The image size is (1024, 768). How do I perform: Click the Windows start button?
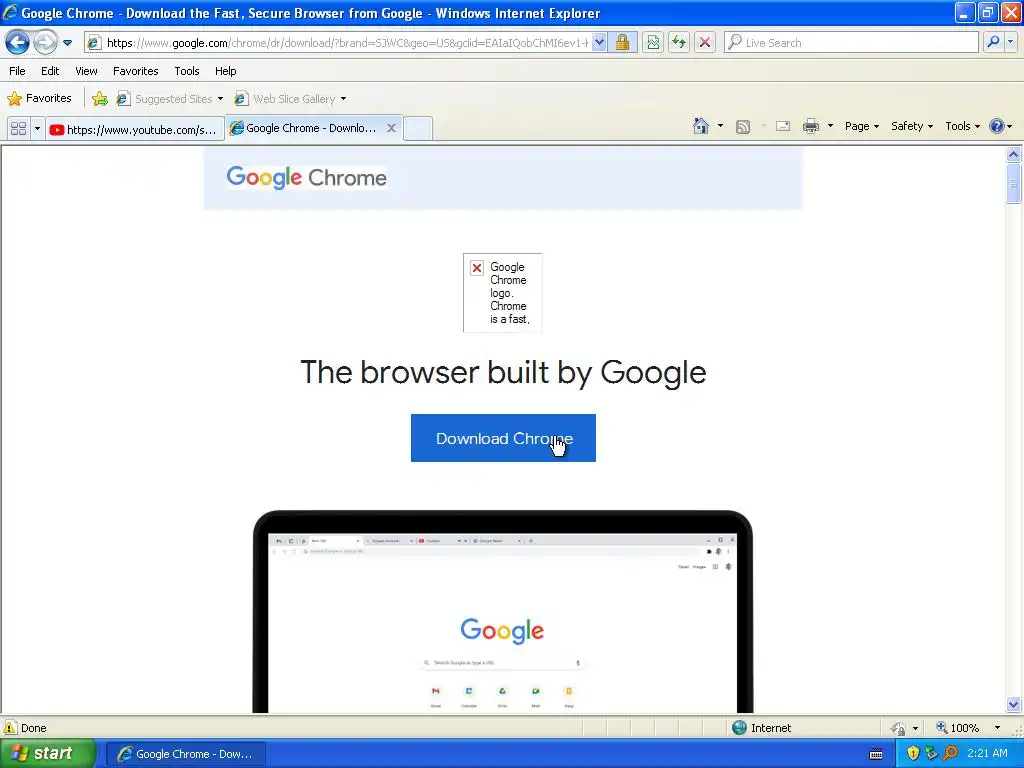[47, 754]
